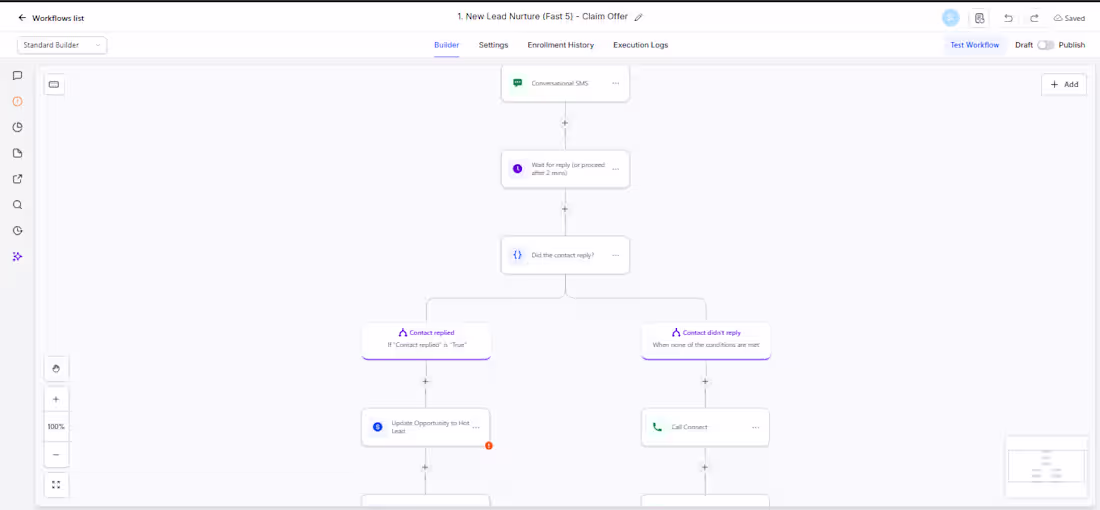Image resolution: width=1100 pixels, height=510 pixels.
Task: Select the Wait for reply node
Action: tap(565, 169)
